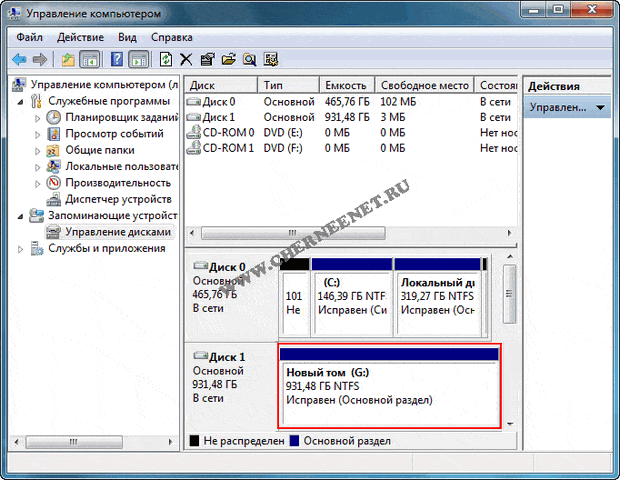This screenshot has height=480, width=620.
Task: Select the Производительность icon
Action: 53,183
